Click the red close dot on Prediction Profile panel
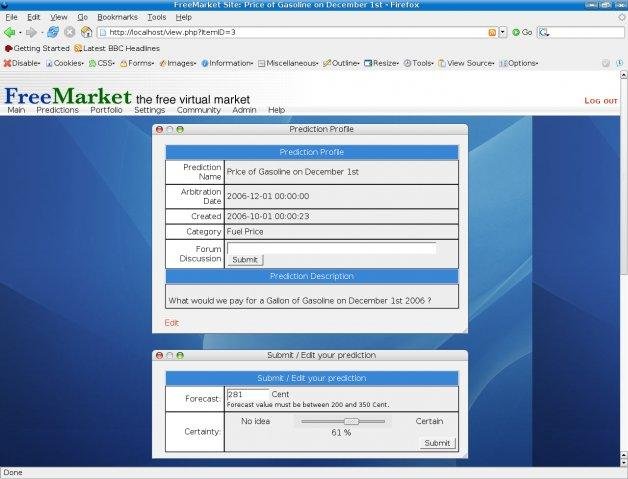The width and height of the screenshot is (628, 479). (x=159, y=129)
